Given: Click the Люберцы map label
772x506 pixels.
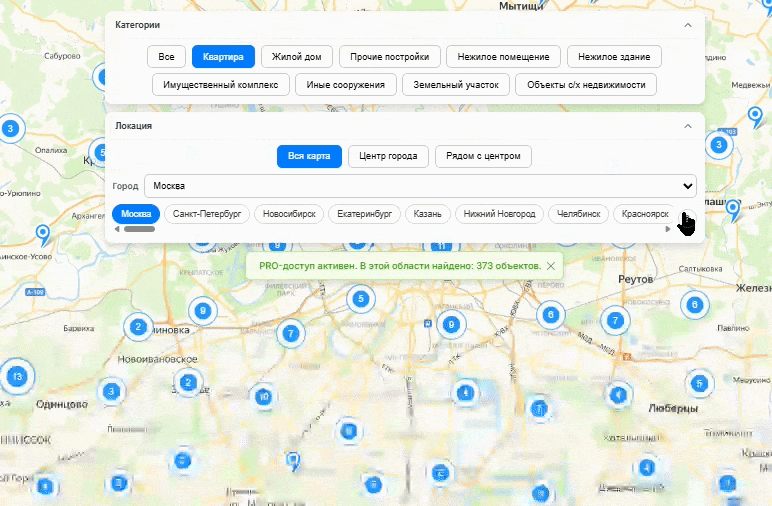Looking at the screenshot, I should click(673, 408).
